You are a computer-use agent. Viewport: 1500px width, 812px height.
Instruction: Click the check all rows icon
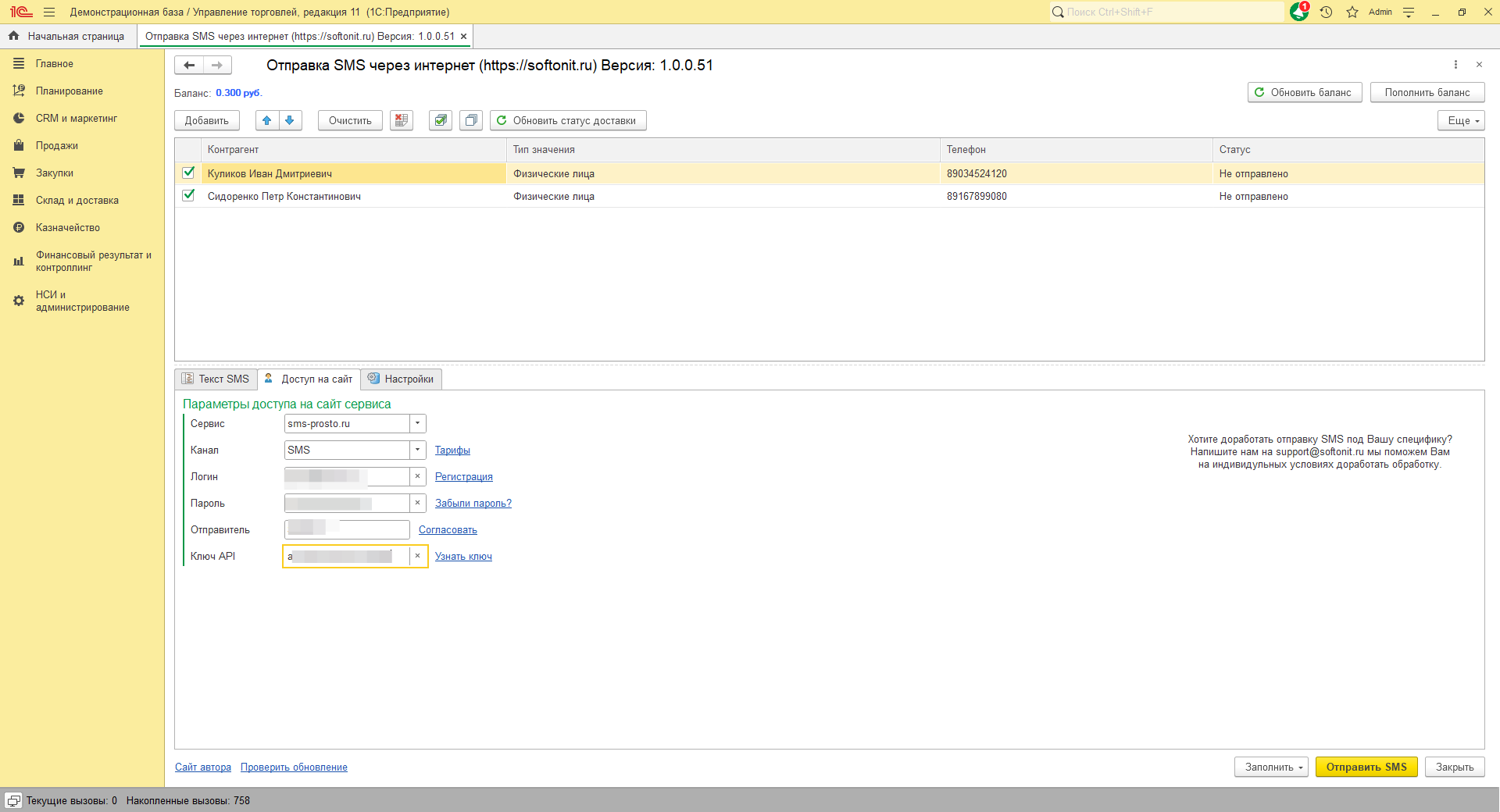point(441,120)
